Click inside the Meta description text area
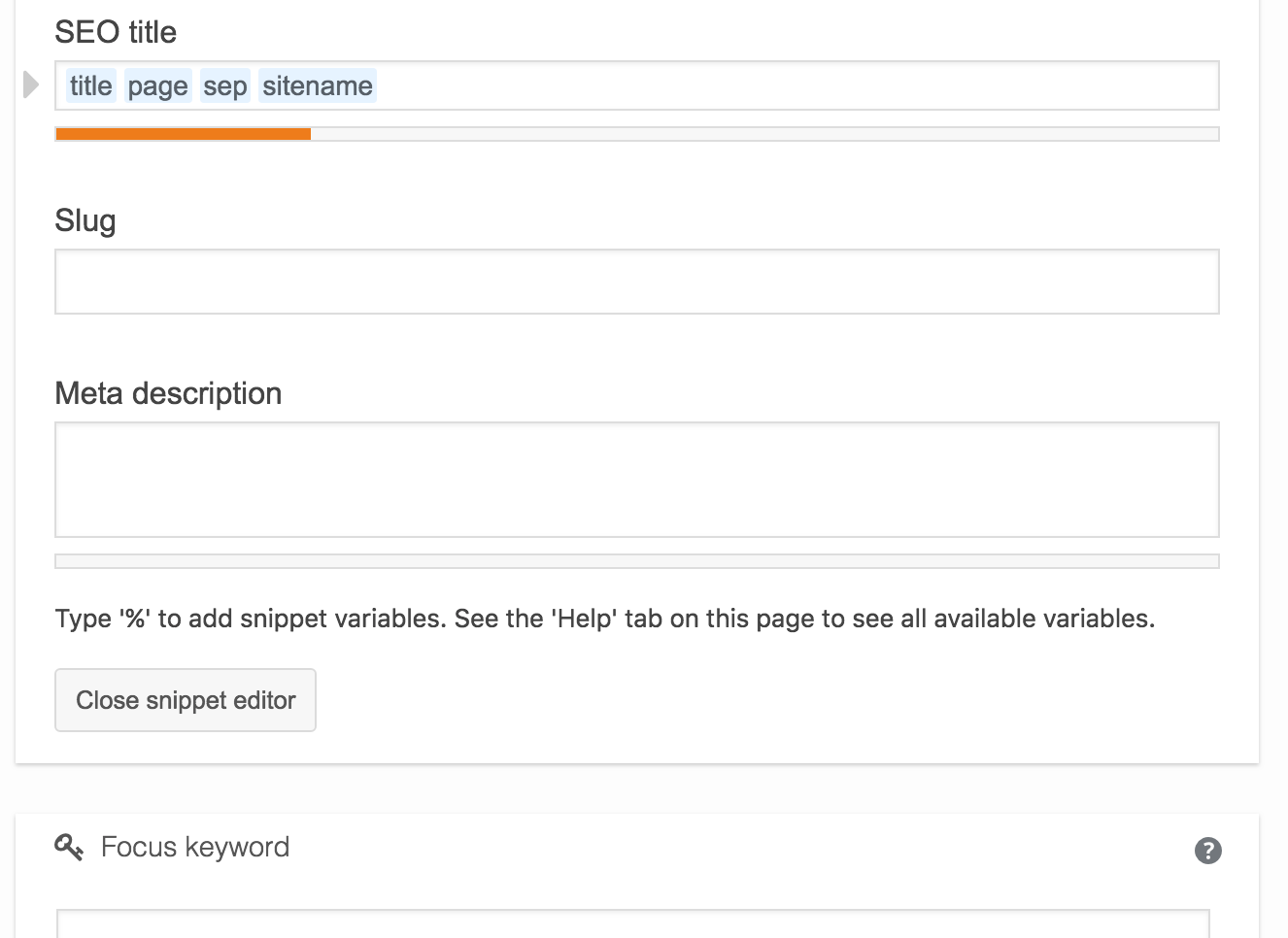Screen dimensions: 1288x938 click(x=637, y=480)
